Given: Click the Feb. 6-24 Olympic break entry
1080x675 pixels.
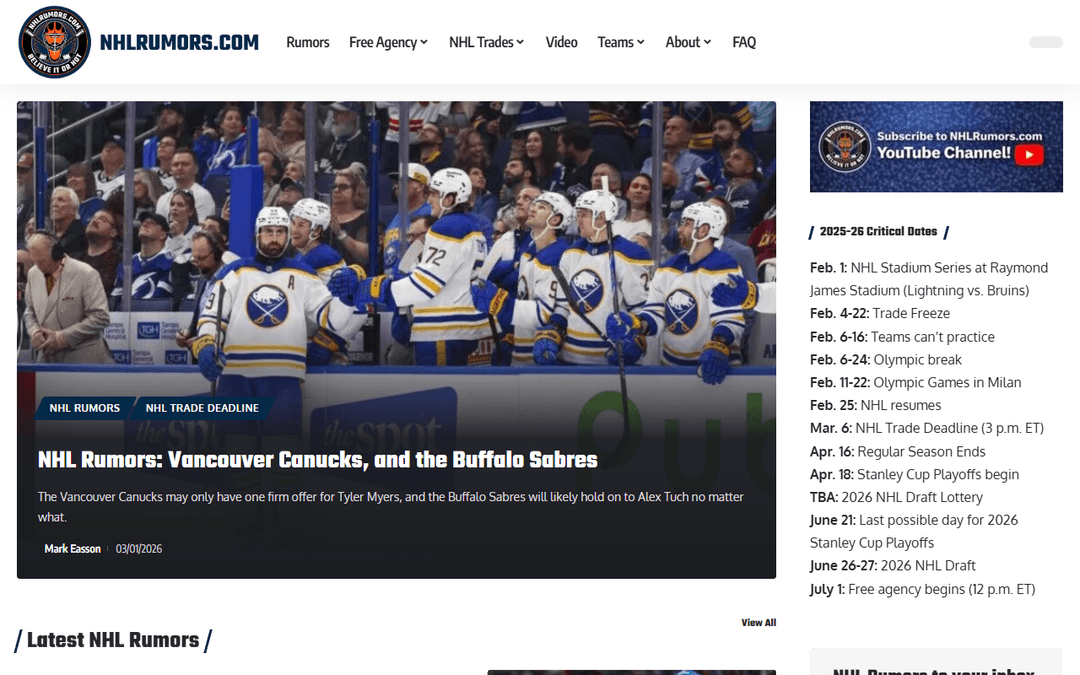Looking at the screenshot, I should click(886, 360).
